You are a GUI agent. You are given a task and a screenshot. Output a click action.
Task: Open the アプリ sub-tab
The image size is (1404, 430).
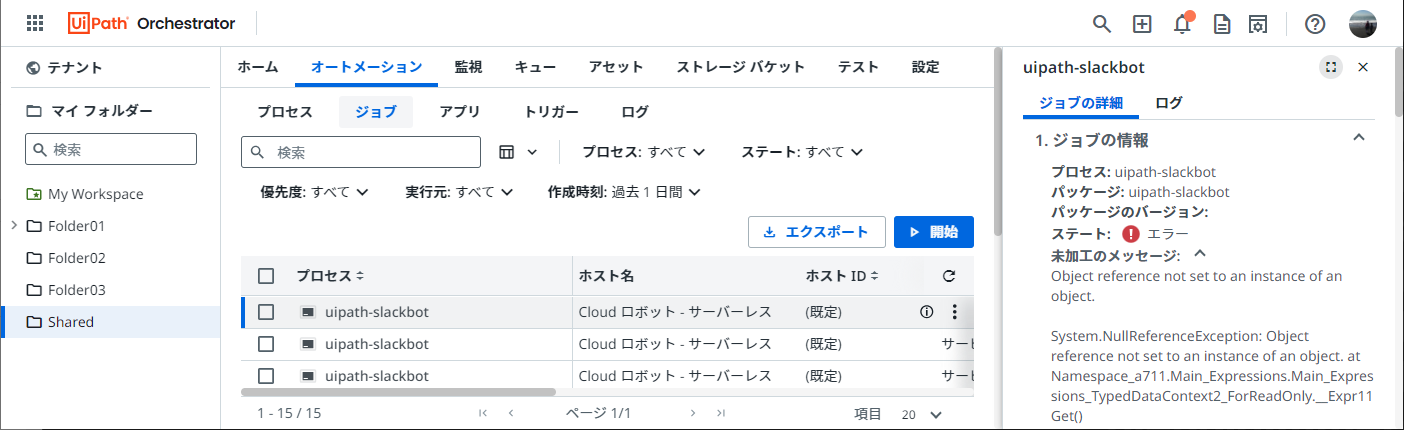[x=460, y=112]
